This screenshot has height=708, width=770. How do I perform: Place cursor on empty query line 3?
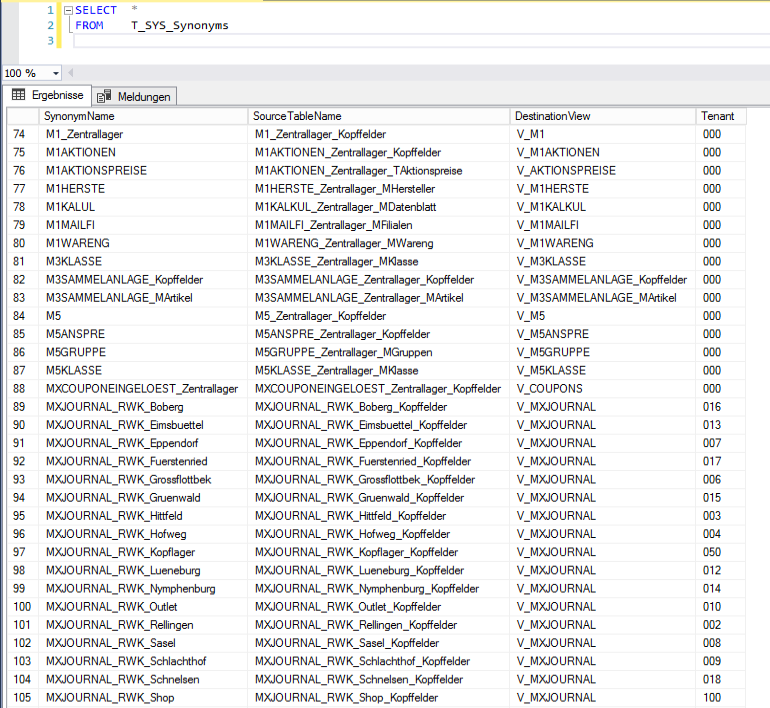421,41
